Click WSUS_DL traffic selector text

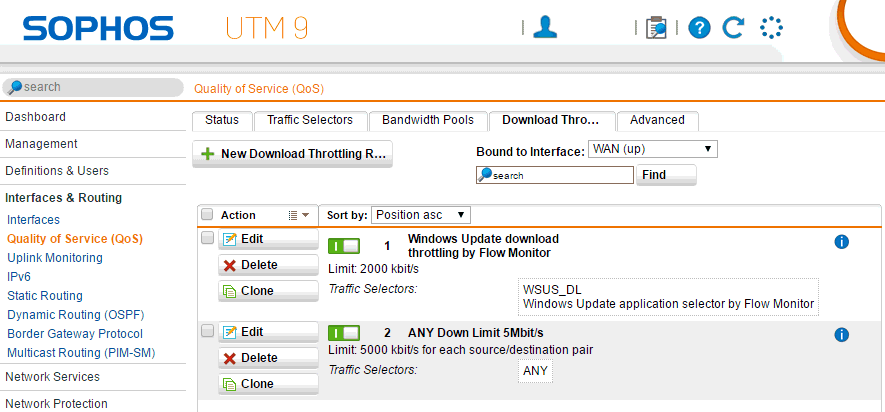(552, 291)
